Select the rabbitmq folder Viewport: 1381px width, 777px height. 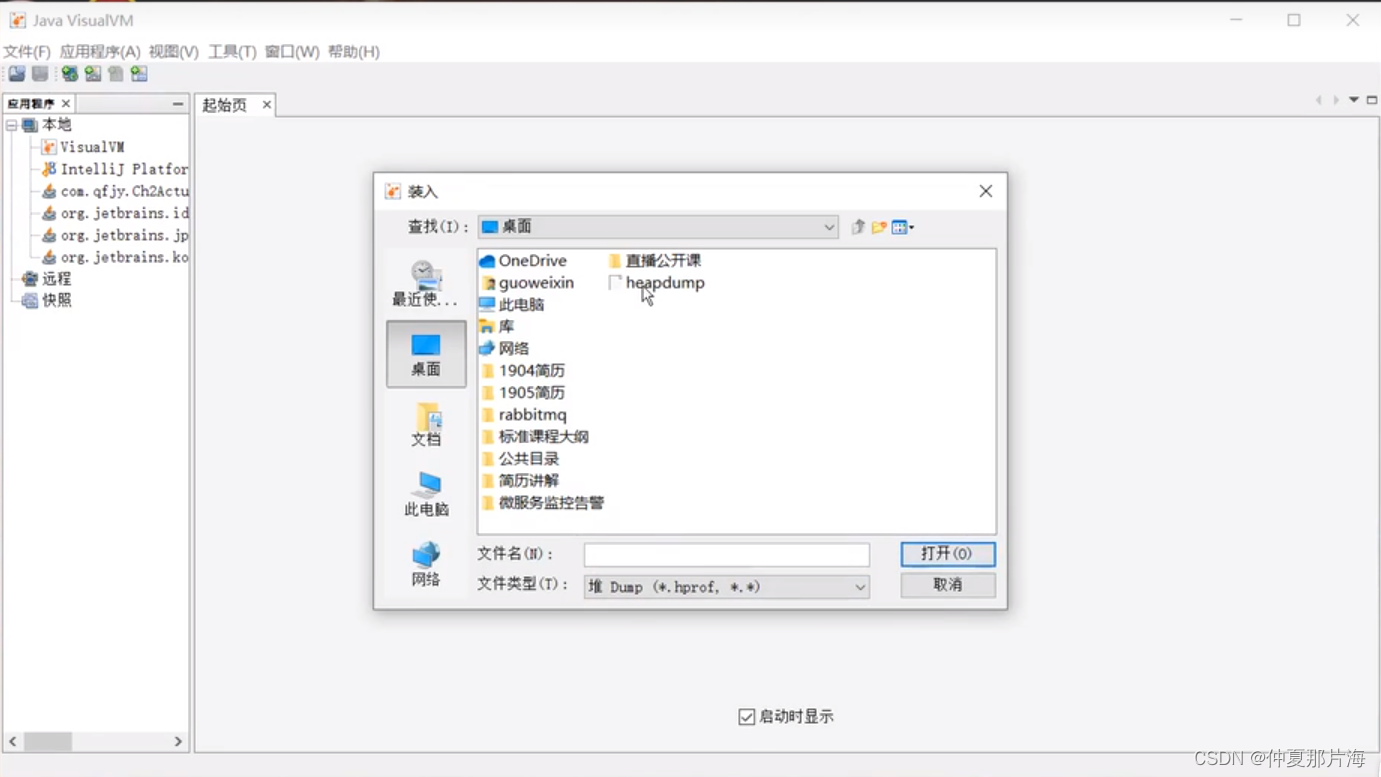tap(523, 415)
